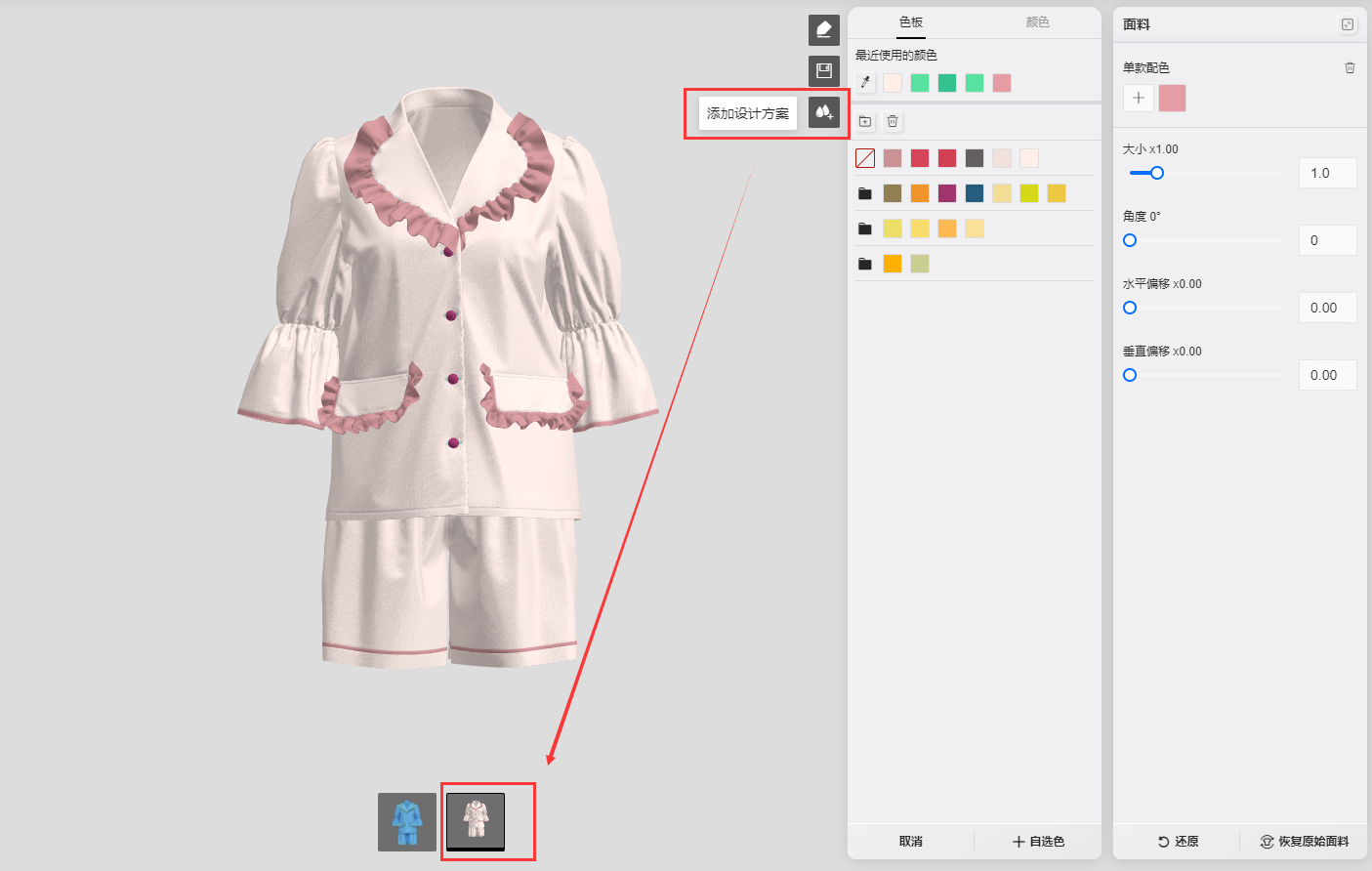Viewport: 1372px width, 871px height.
Task: Expand the folder with olive and orange swatches
Action: click(865, 193)
